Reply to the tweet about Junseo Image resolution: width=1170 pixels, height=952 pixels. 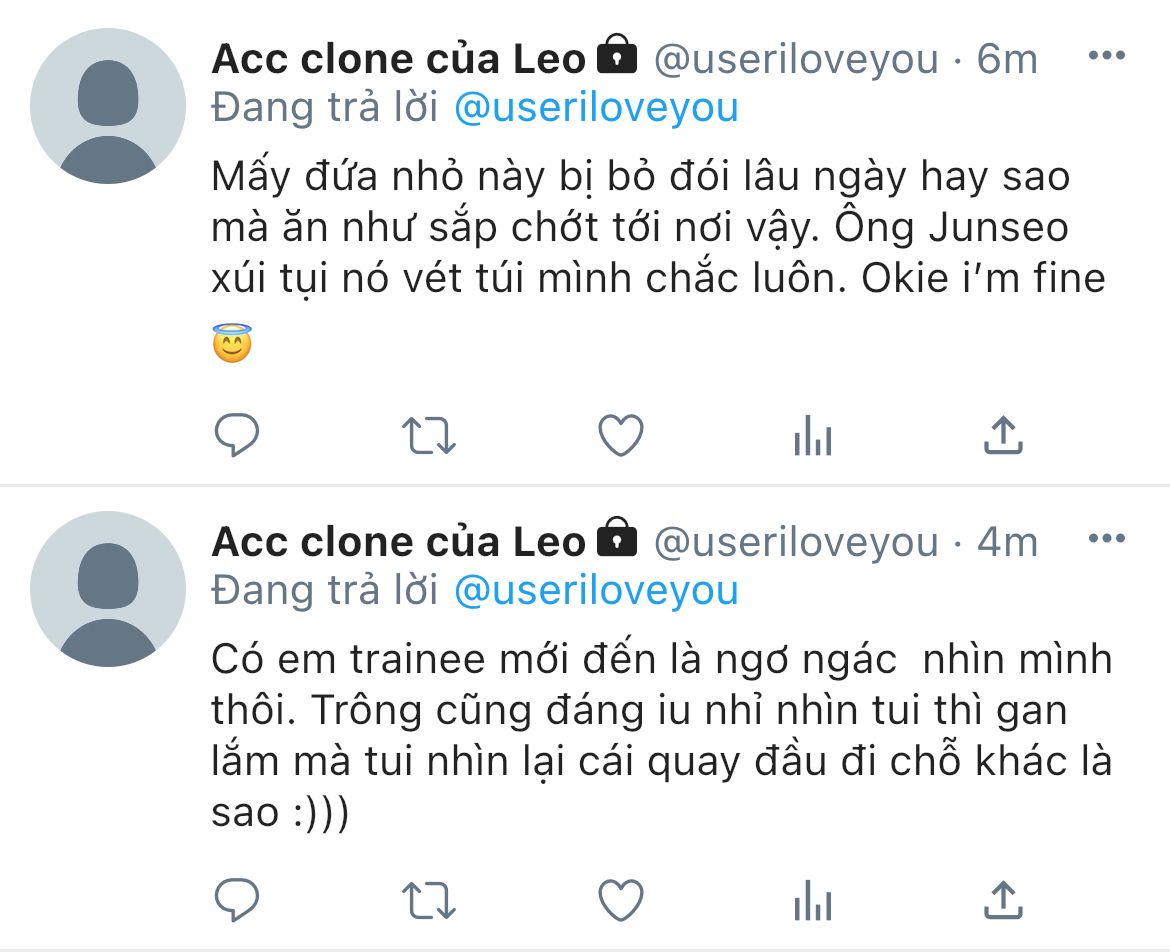click(237, 435)
